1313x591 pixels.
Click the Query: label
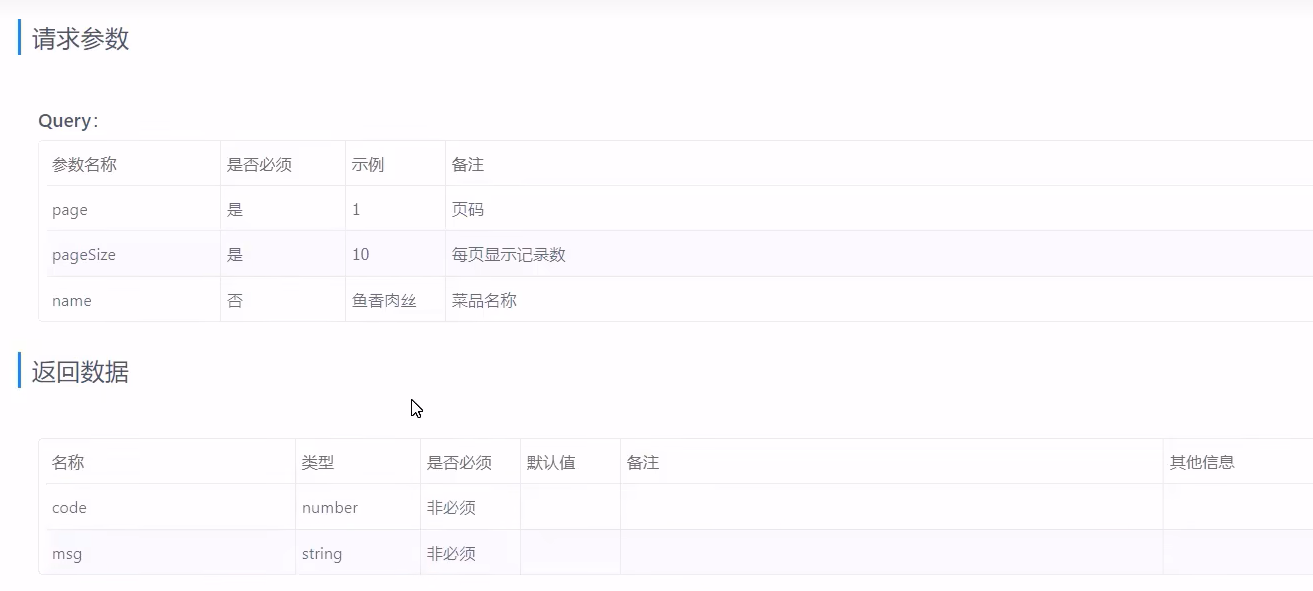[68, 121]
